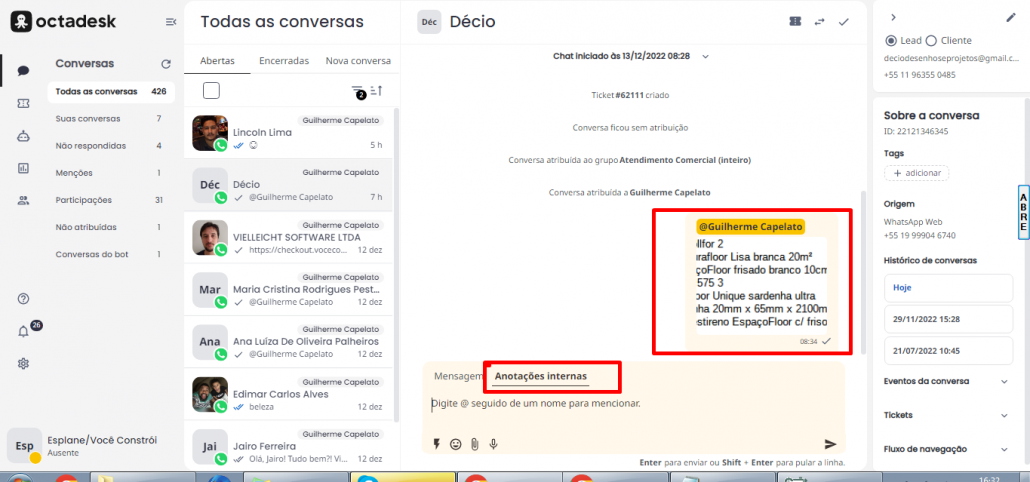Send message with paper plane icon
Image resolution: width=1030 pixels, height=482 pixels.
click(x=830, y=444)
